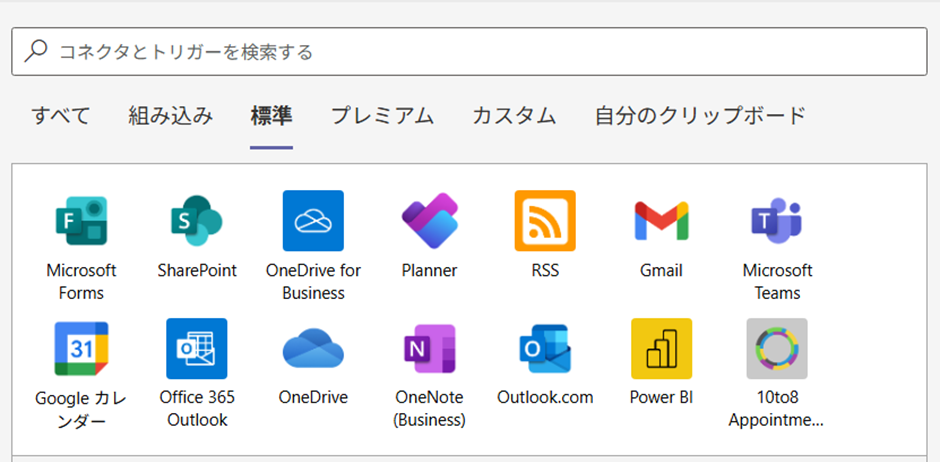Image resolution: width=940 pixels, height=462 pixels.
Task: Click the '10to8 Appointme...' label text
Action: tap(777, 408)
